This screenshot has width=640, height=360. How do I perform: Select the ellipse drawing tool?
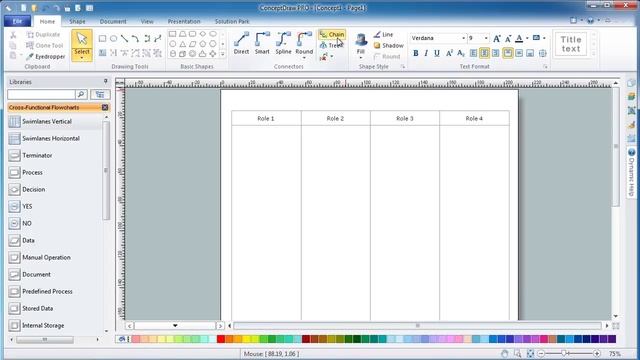113,39
